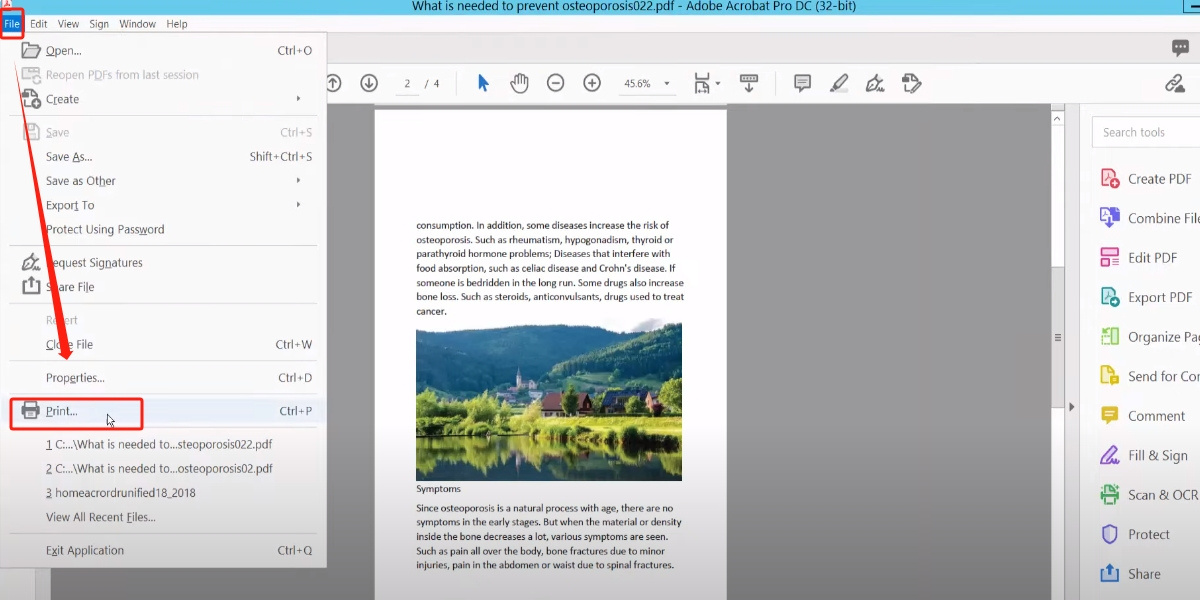
Task: Open the Edit PDF tool
Action: [x=1140, y=257]
